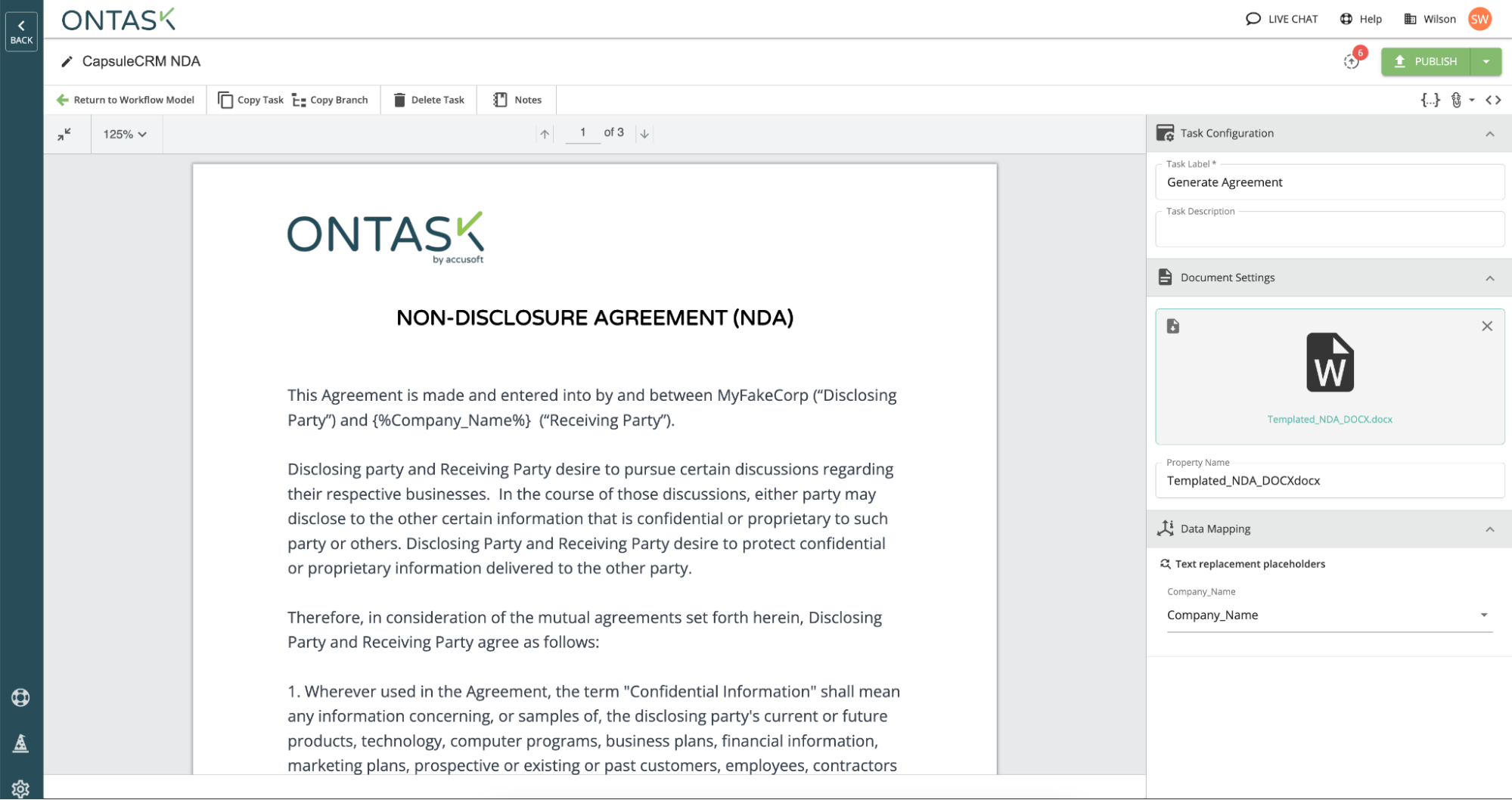Image resolution: width=1512 pixels, height=800 pixels.
Task: Click the Task Description field
Action: point(1330,230)
